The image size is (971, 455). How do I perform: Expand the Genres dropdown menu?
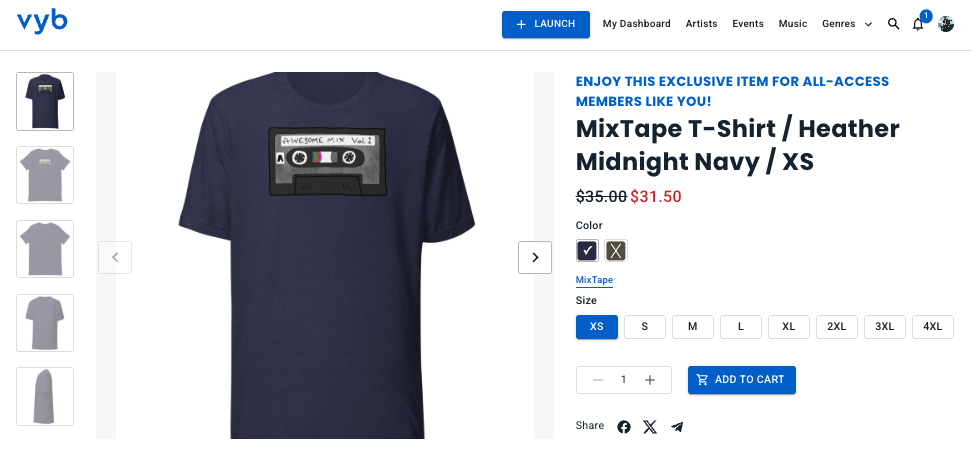pyautogui.click(x=847, y=24)
